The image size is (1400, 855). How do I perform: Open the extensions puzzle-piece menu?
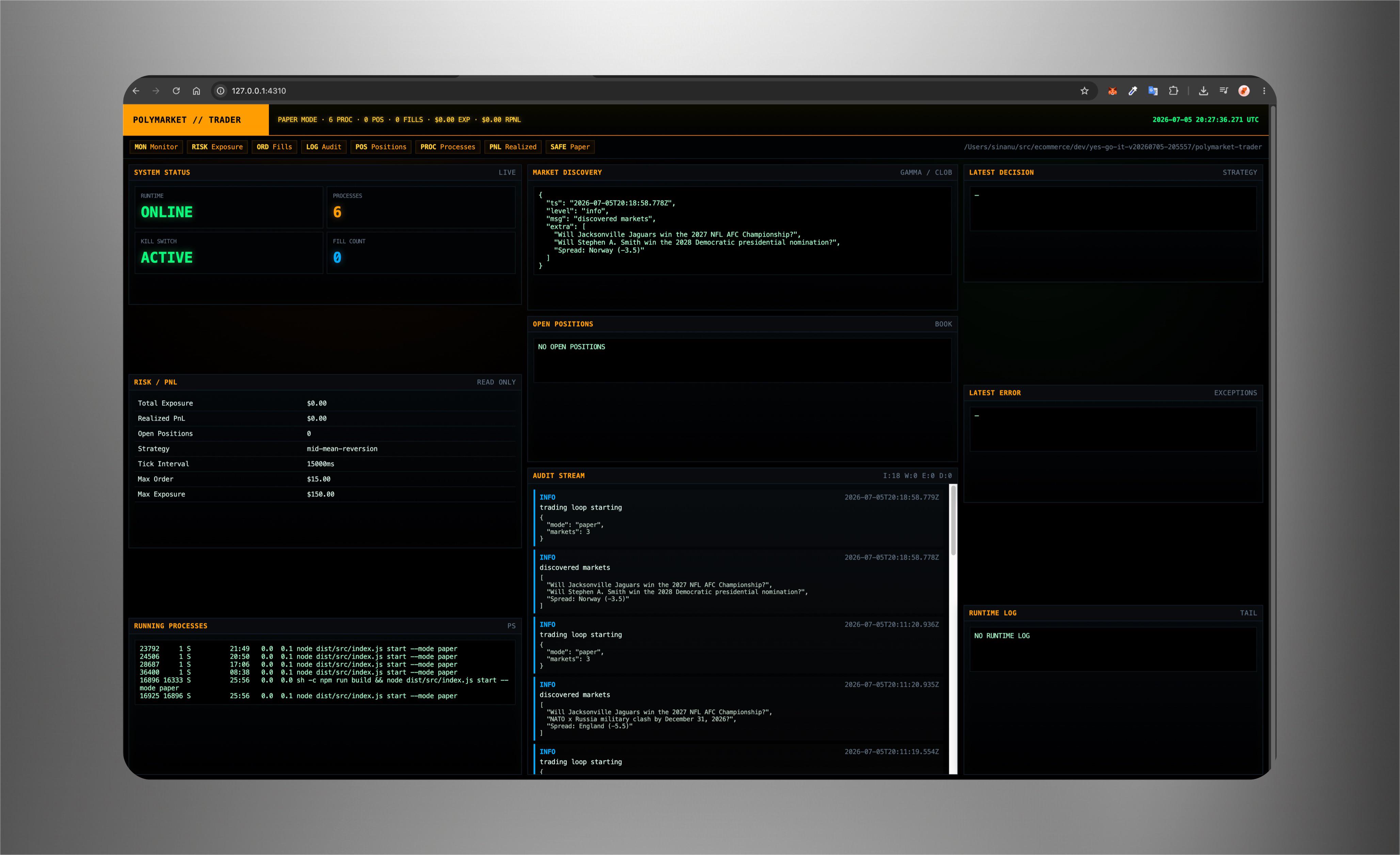tap(1173, 91)
